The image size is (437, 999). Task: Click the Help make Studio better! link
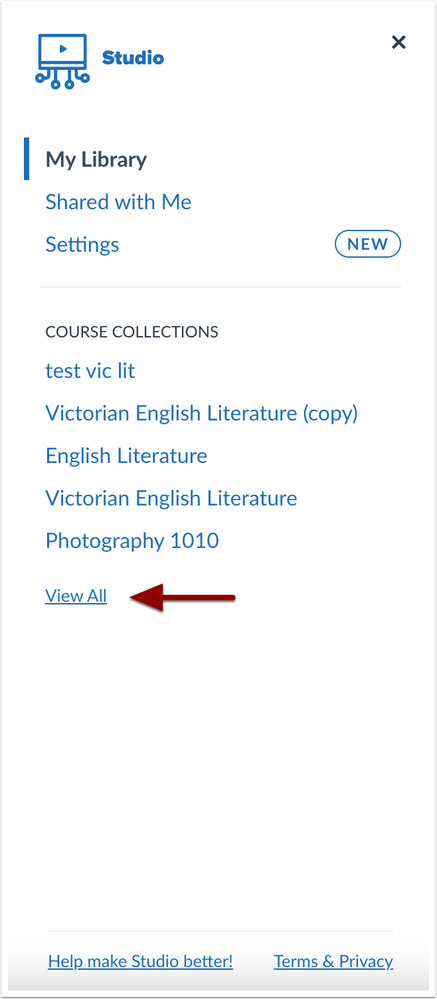point(140,961)
